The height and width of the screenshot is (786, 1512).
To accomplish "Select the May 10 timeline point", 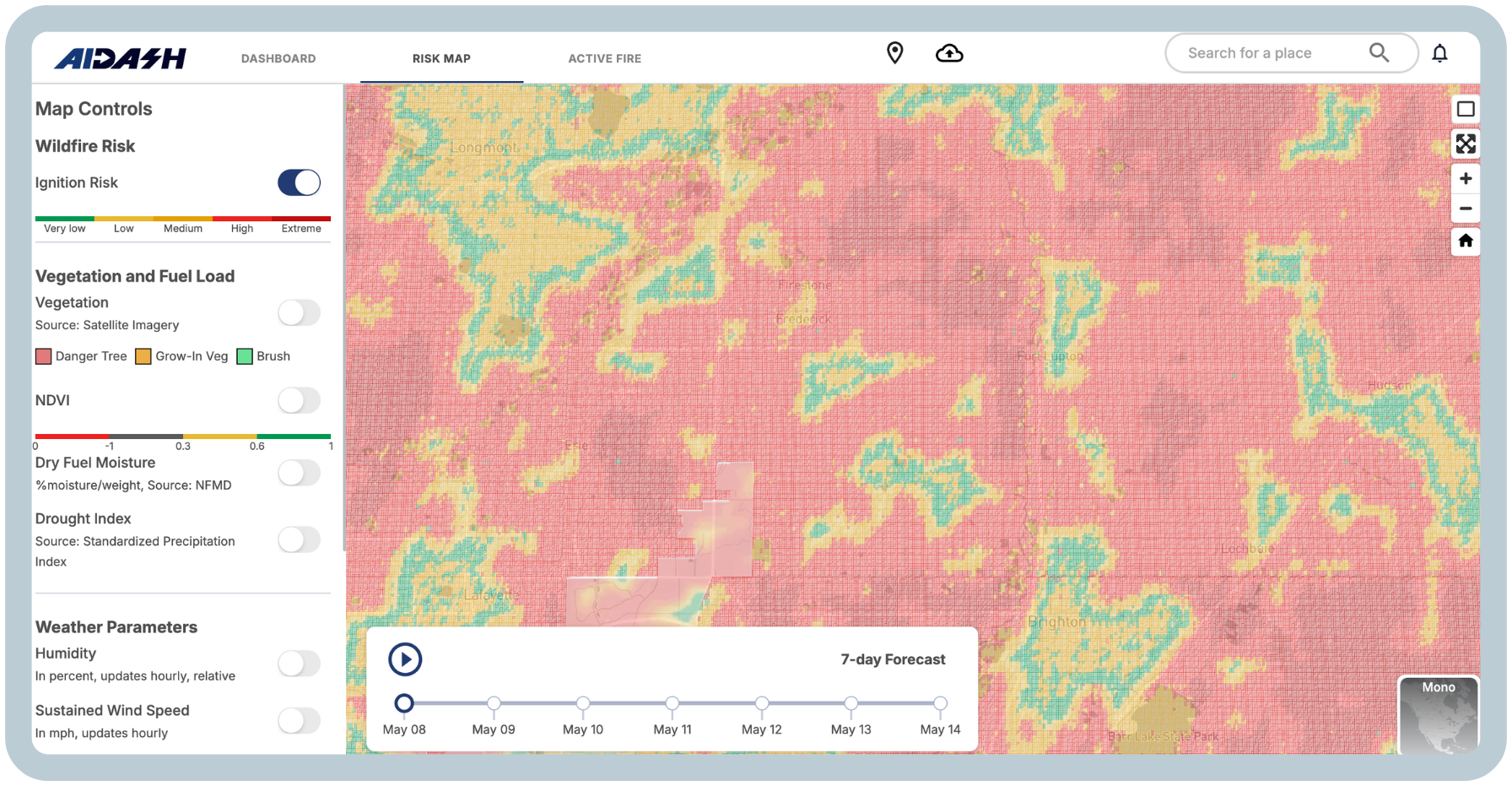I will point(583,703).
